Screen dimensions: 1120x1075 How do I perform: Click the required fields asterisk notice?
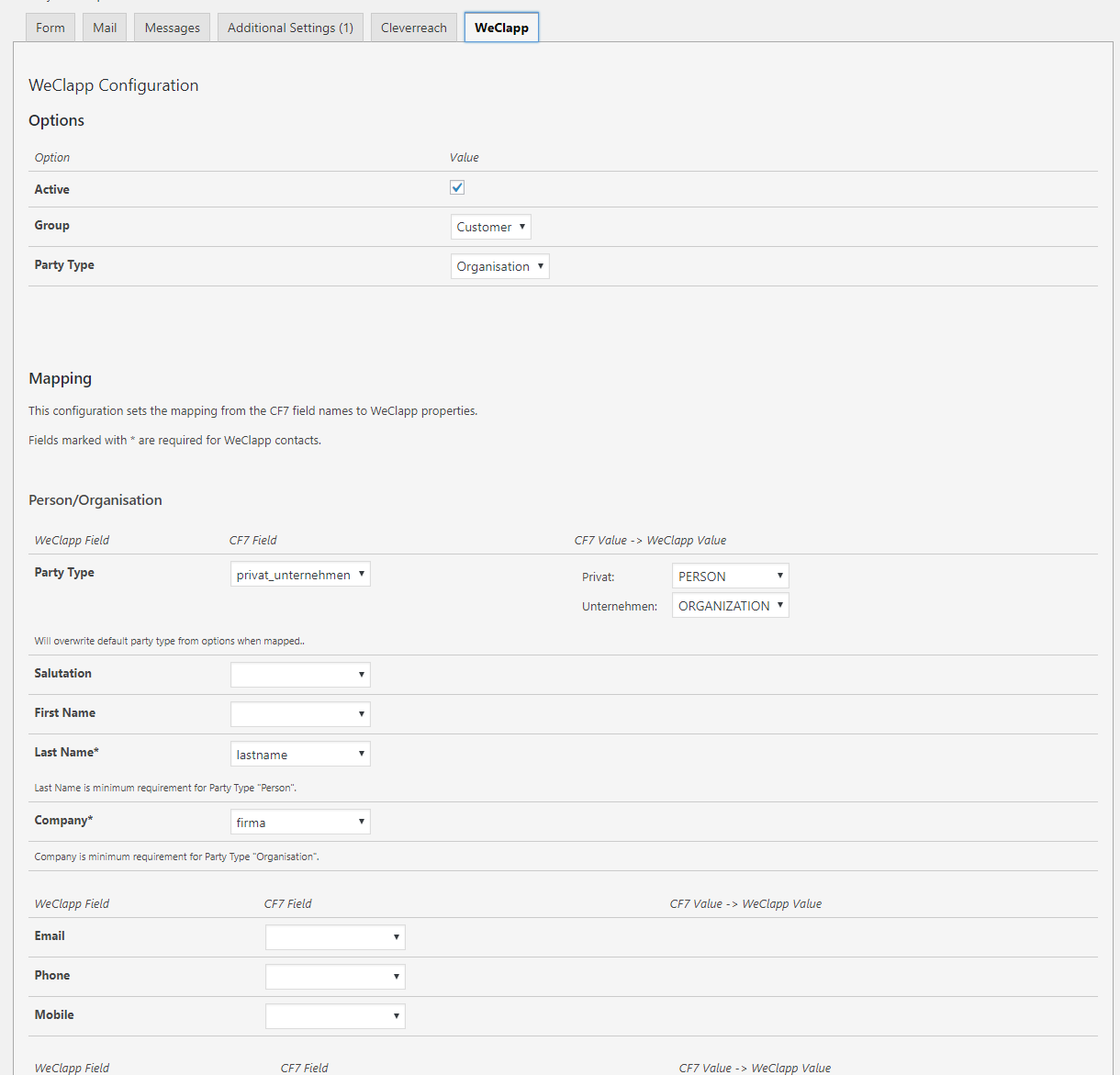coord(175,440)
